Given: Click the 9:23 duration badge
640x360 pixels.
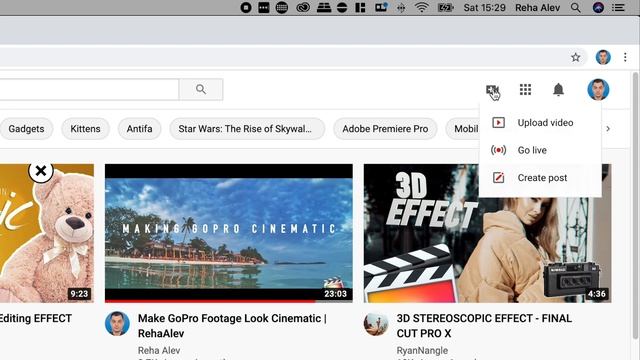Looking at the screenshot, I should (x=79, y=293).
